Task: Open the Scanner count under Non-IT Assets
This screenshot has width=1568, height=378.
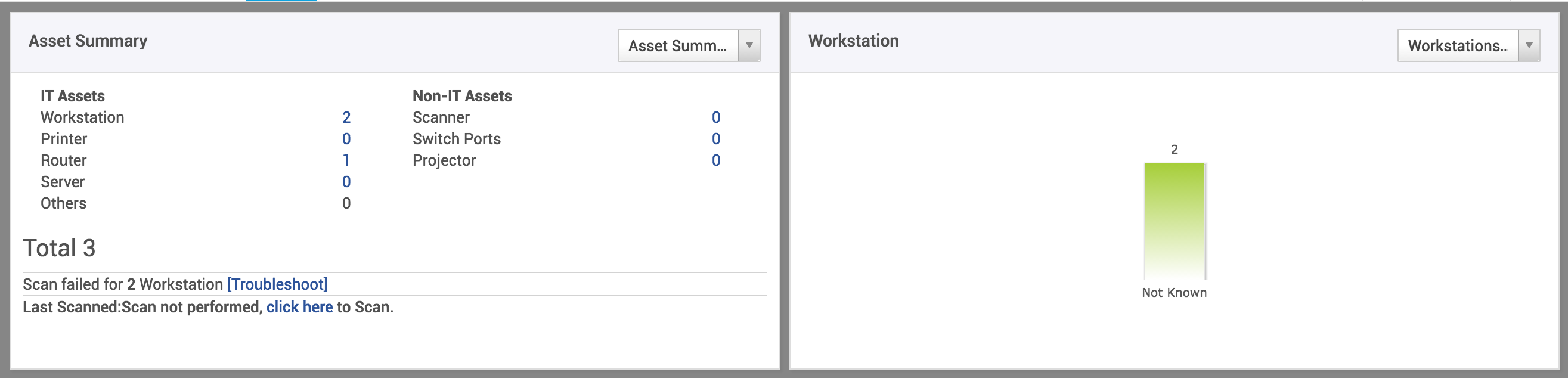Action: pyautogui.click(x=717, y=117)
